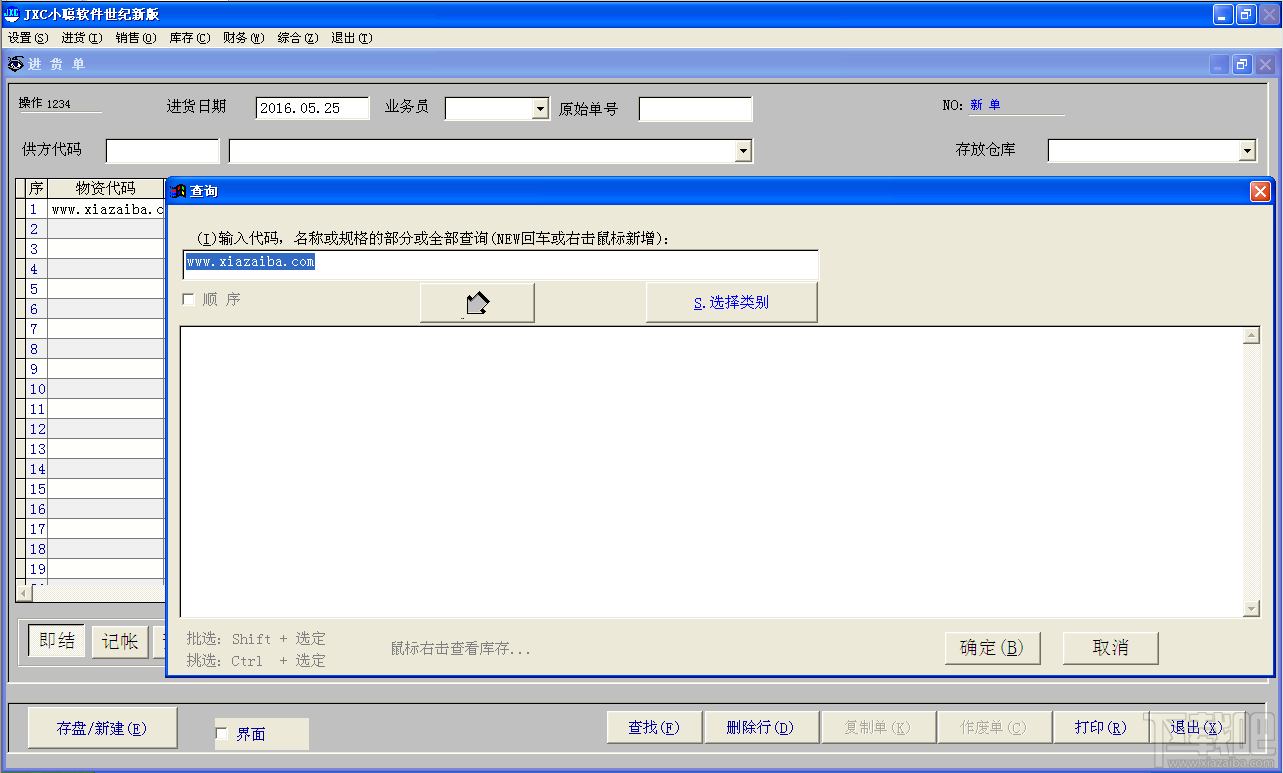Open the 综合(Z) menu
This screenshot has height=773, width=1283.
pos(298,38)
